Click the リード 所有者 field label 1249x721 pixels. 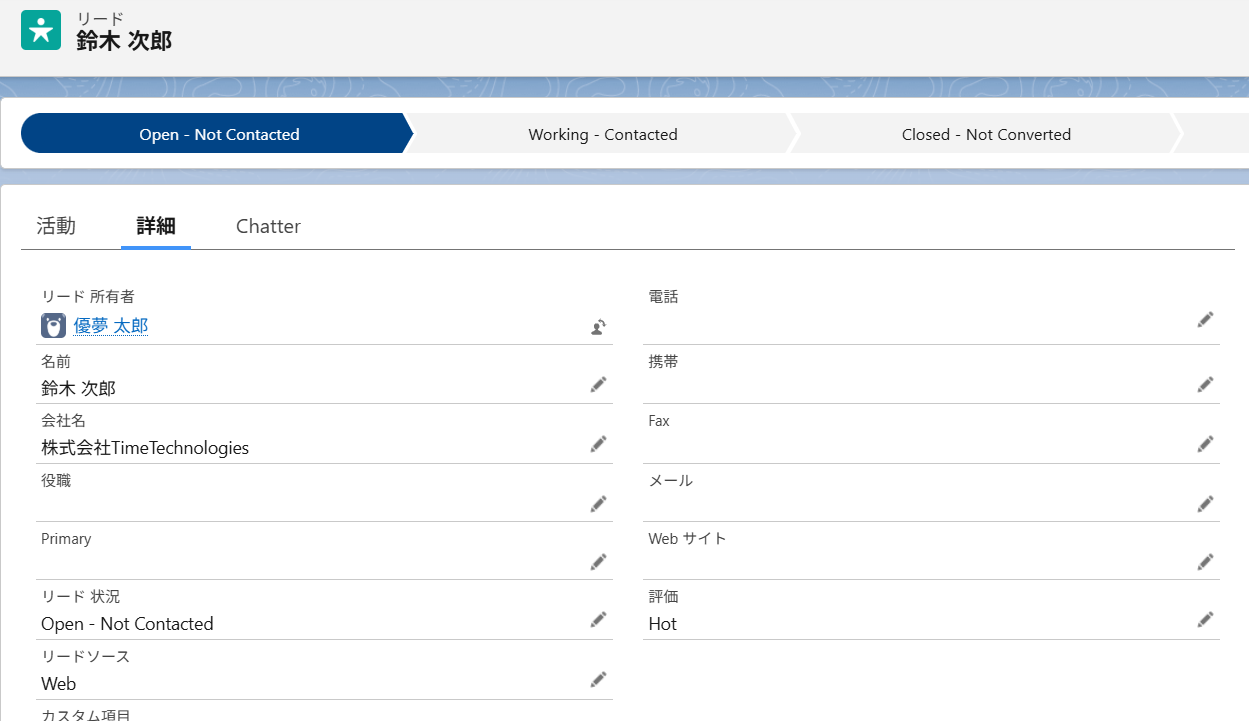point(88,296)
